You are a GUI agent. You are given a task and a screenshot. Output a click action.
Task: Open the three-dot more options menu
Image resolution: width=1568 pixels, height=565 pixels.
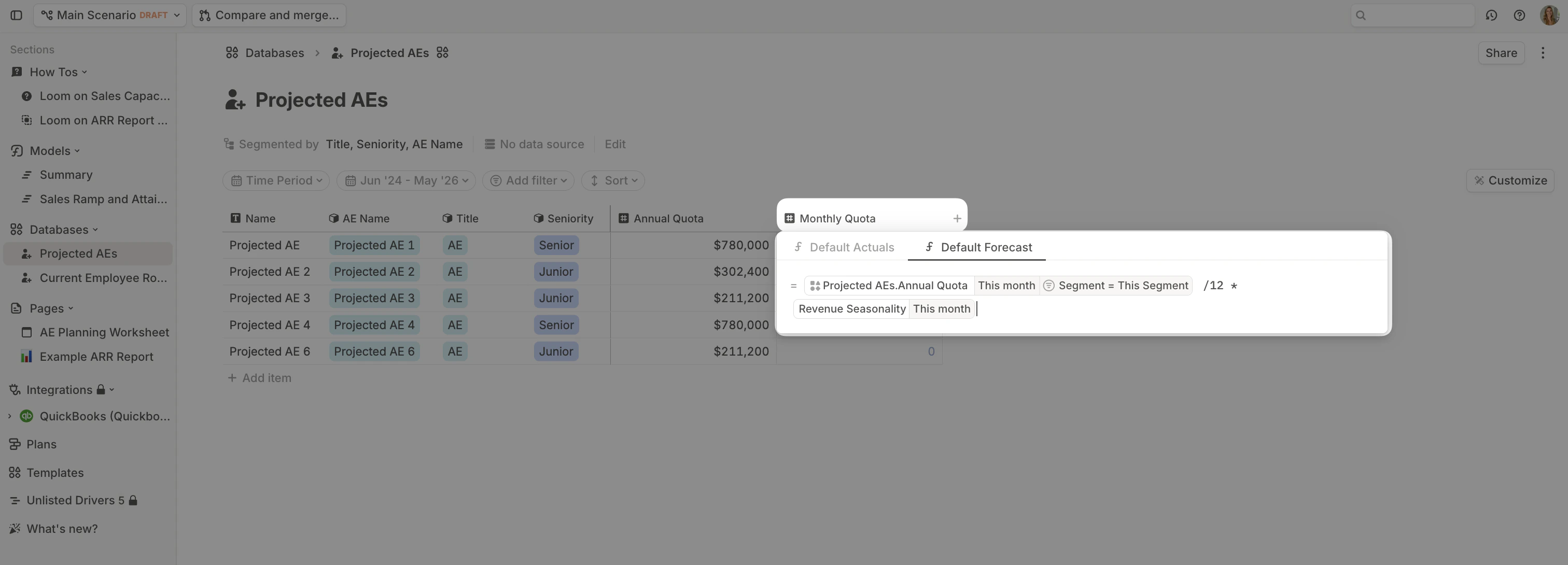[1543, 53]
